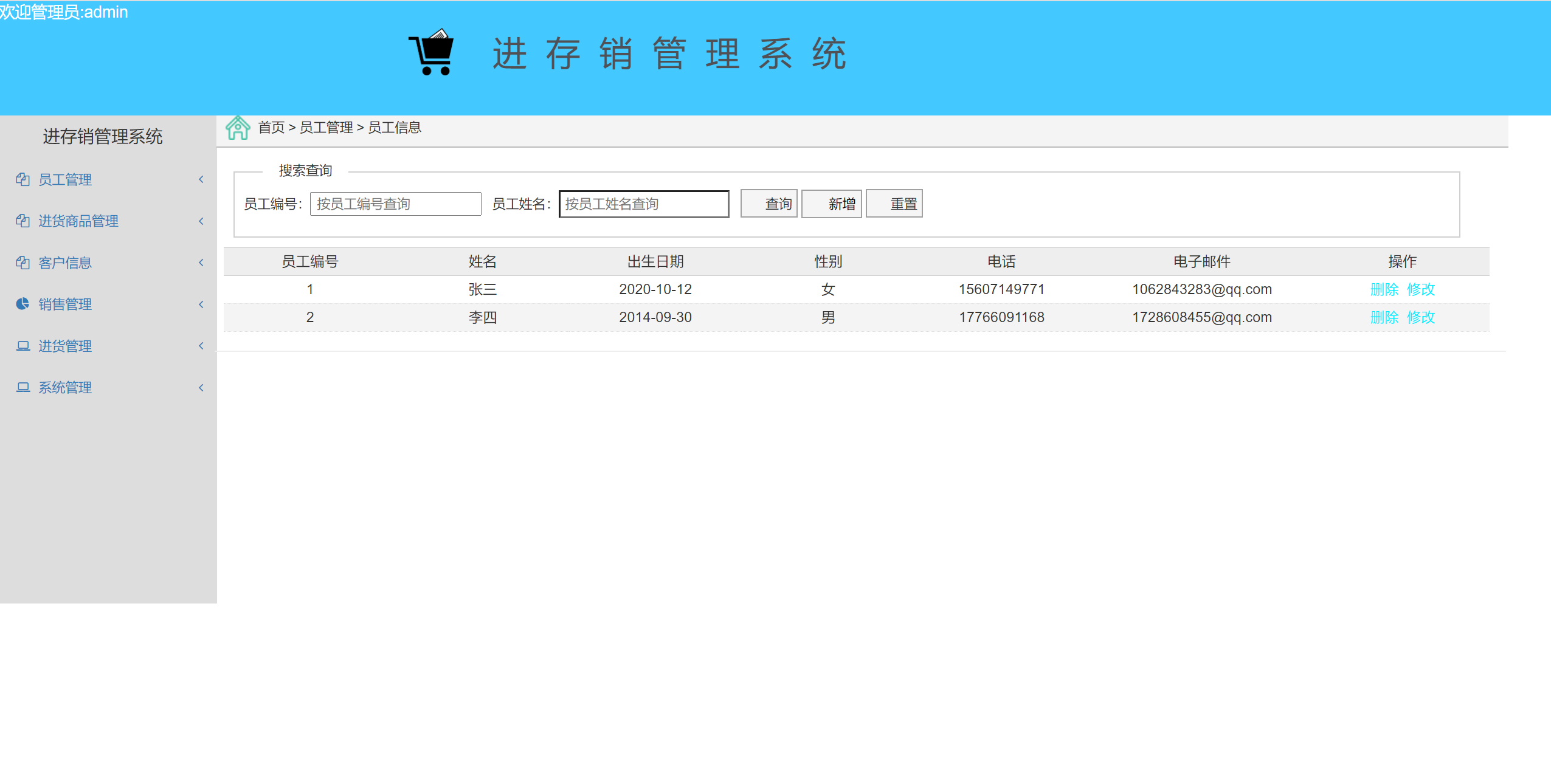This screenshot has height=784, width=1551.
Task: Click gender cell 女 for 张三
Action: point(828,289)
